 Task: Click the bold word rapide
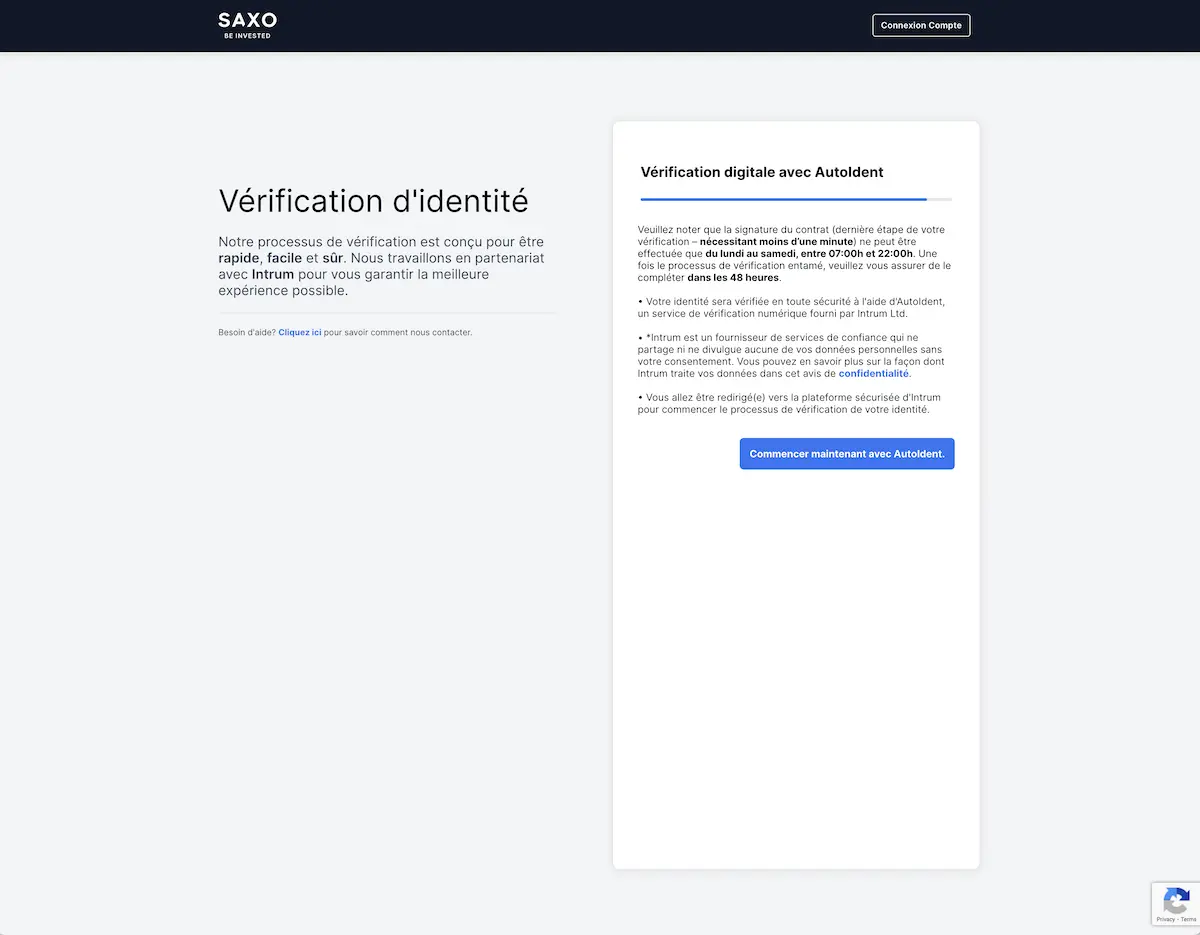(x=239, y=258)
